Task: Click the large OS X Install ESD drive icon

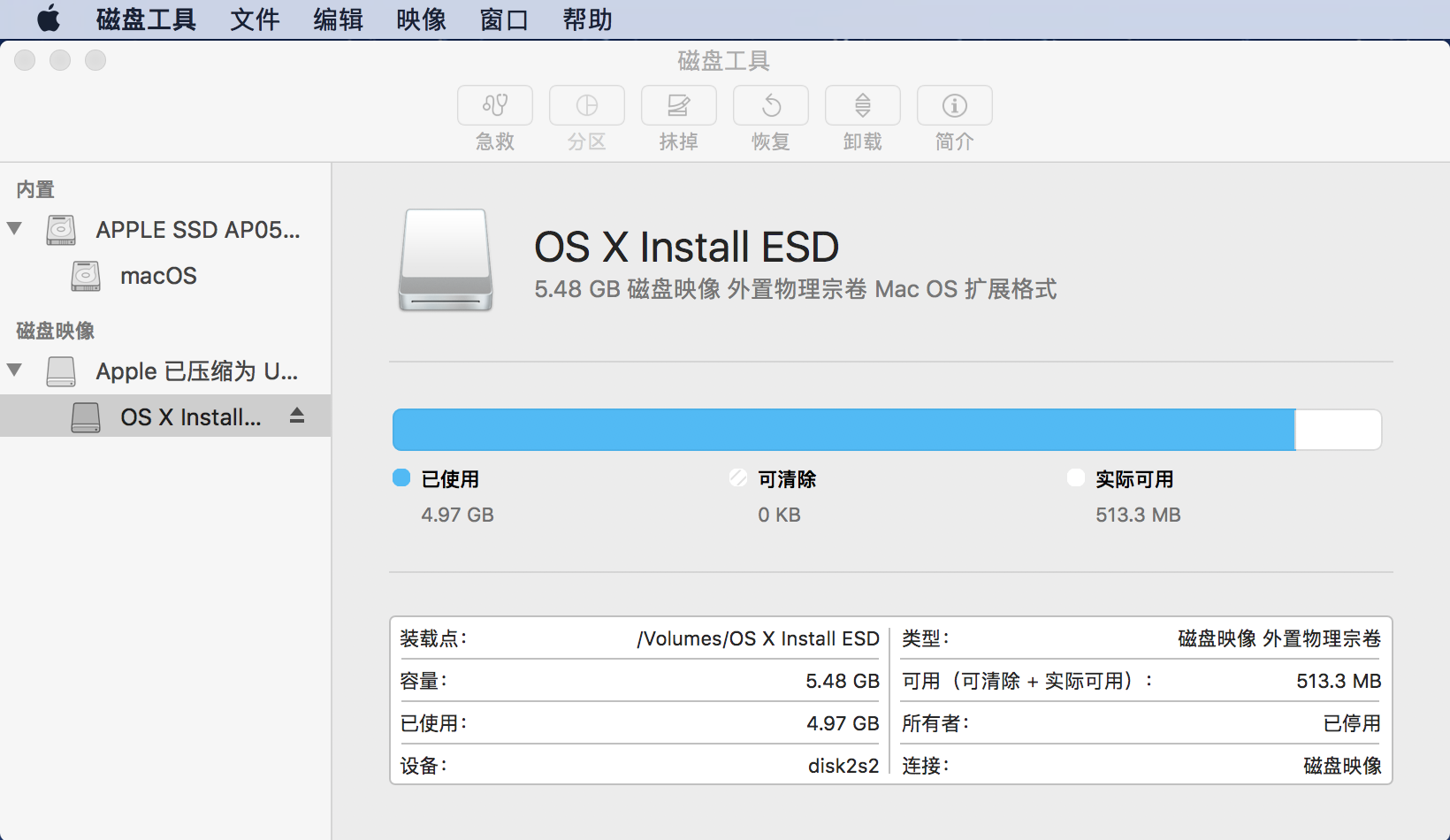Action: coord(446,260)
